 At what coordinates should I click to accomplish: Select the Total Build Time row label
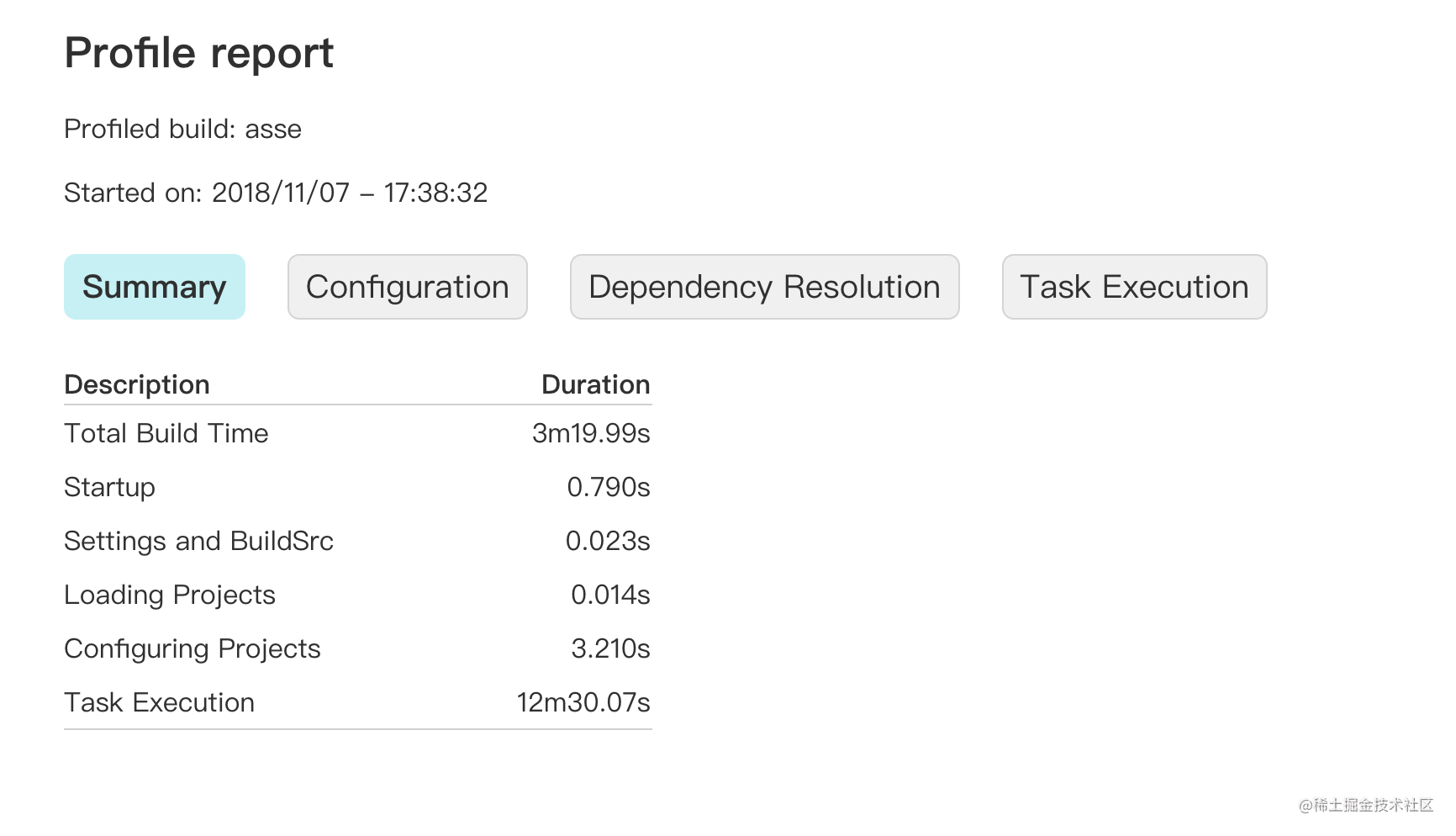point(166,433)
